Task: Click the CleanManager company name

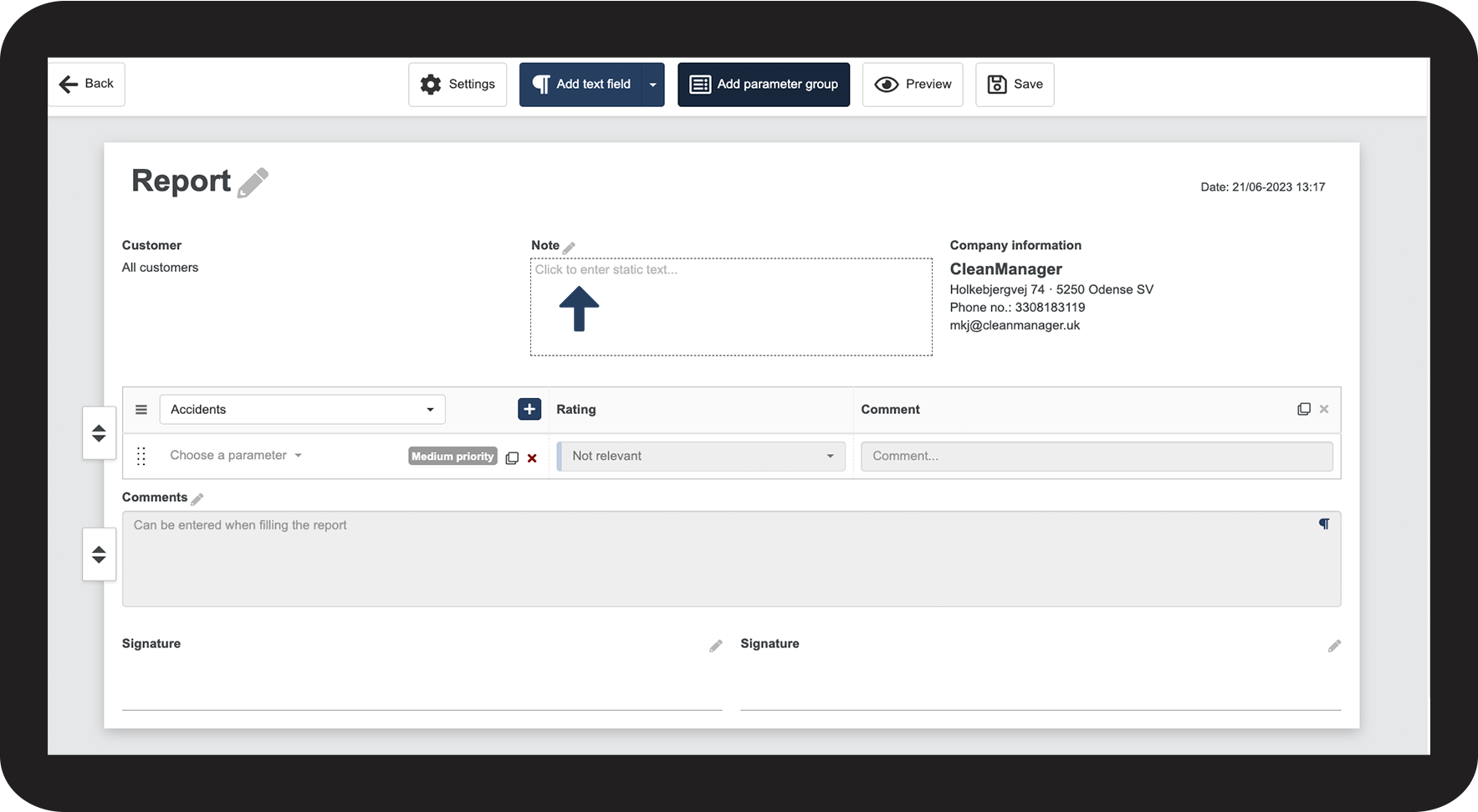Action: point(1005,269)
